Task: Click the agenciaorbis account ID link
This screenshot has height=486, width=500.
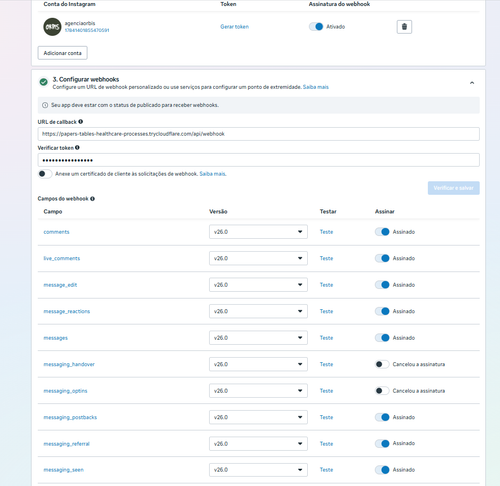Action: 87,30
